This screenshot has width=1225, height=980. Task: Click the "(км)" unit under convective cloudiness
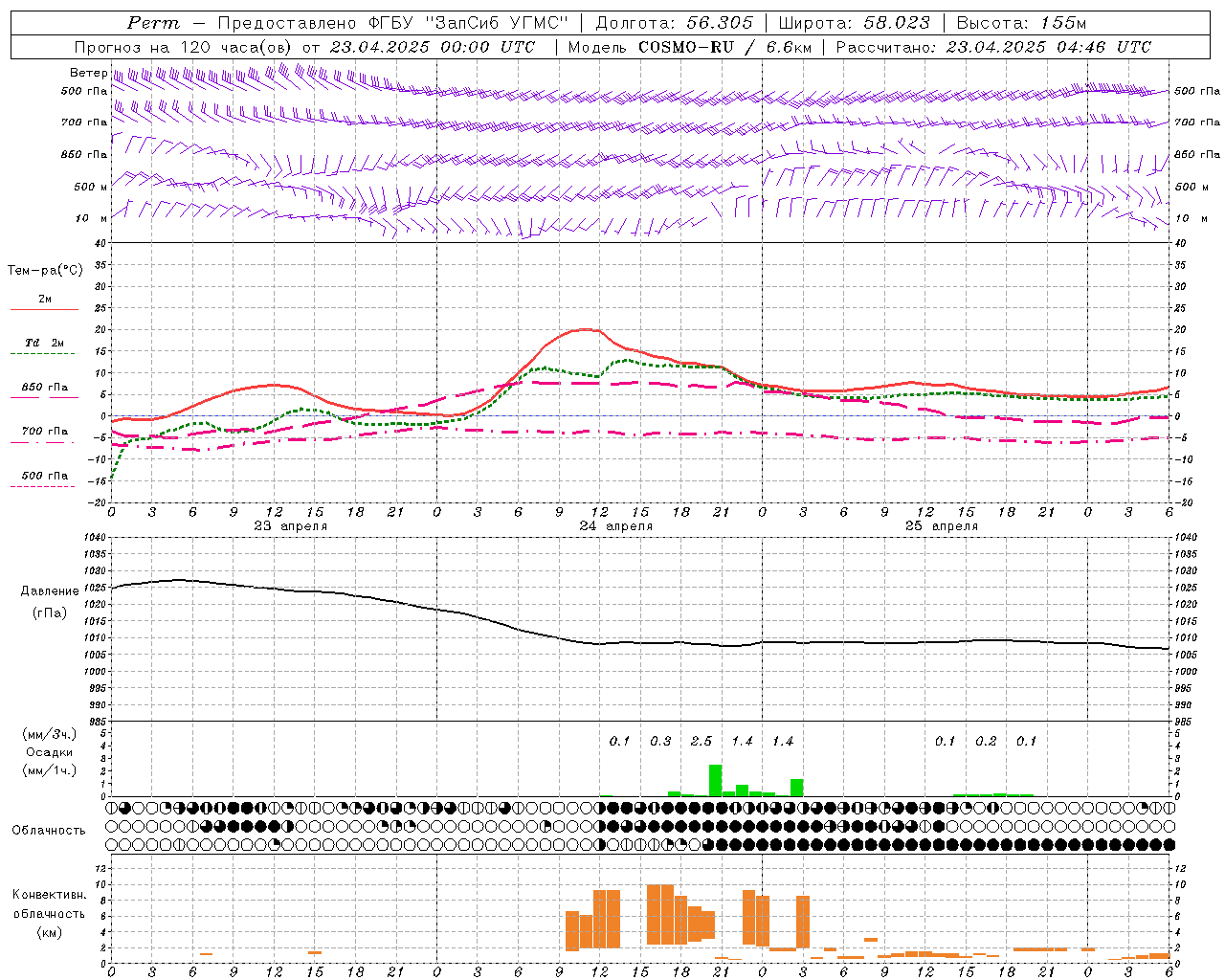point(49,932)
